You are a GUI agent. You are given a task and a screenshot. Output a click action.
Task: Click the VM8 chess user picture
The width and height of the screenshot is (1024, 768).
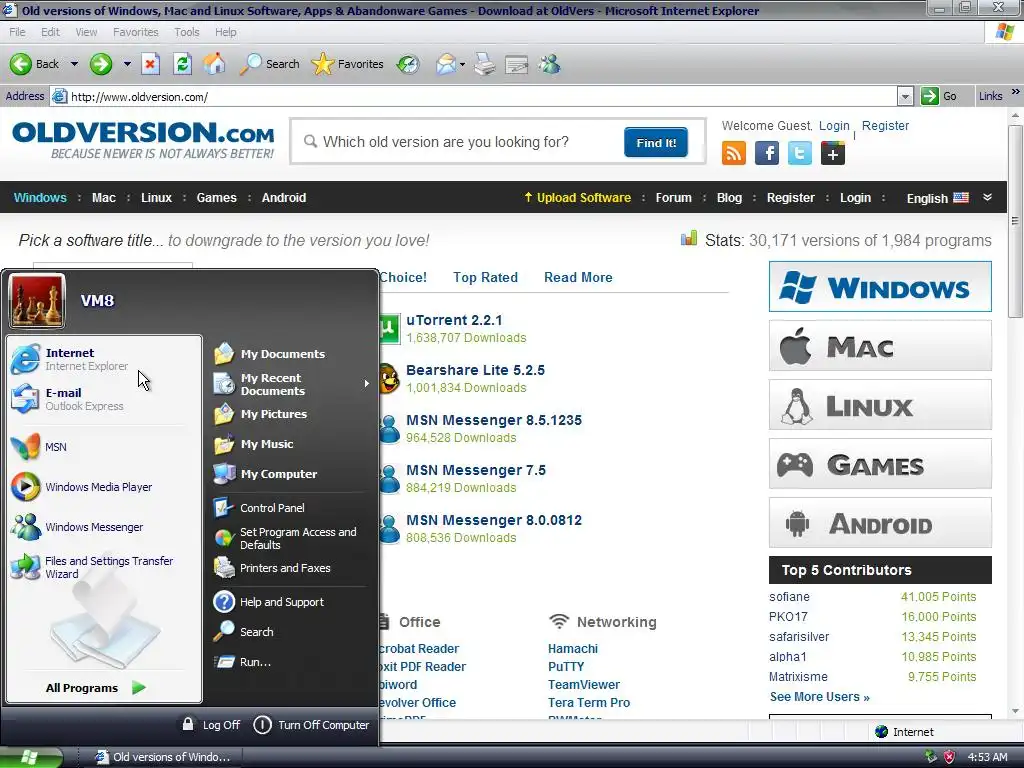(x=37, y=300)
